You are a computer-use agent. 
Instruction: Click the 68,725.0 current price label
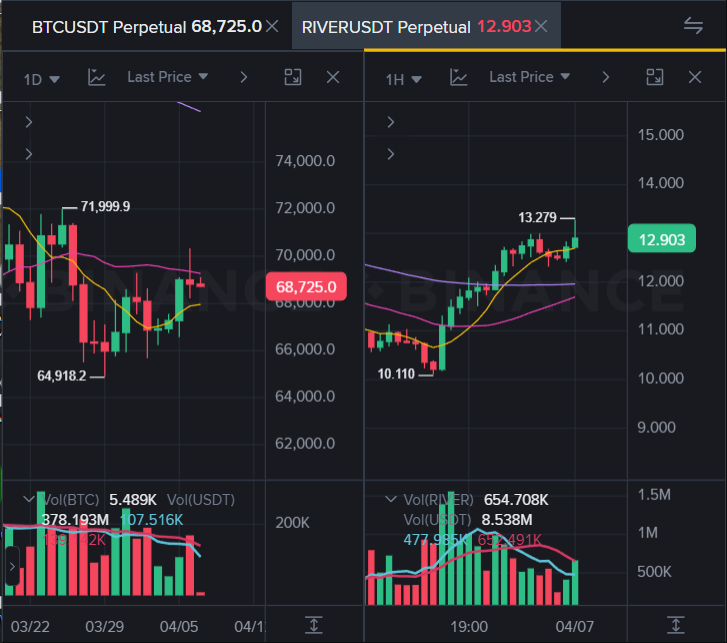pyautogui.click(x=306, y=286)
